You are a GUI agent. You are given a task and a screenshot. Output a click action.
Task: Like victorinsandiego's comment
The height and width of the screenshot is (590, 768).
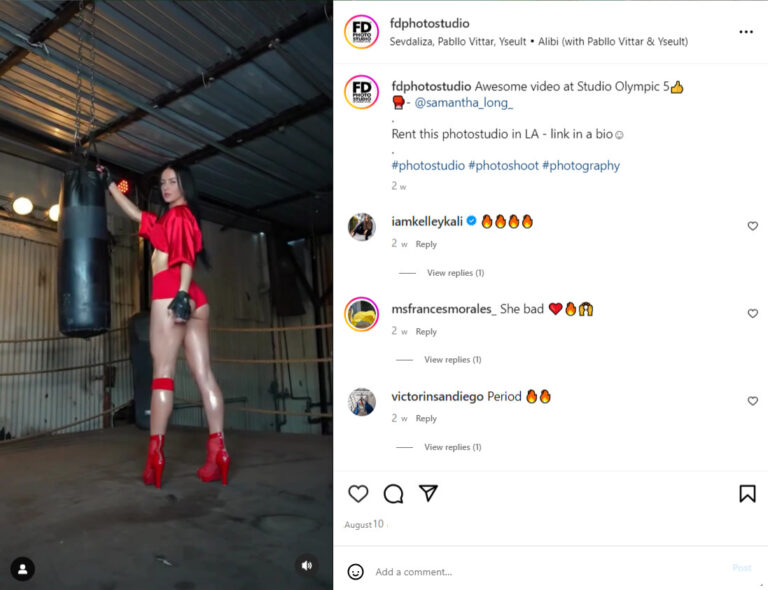(x=752, y=401)
